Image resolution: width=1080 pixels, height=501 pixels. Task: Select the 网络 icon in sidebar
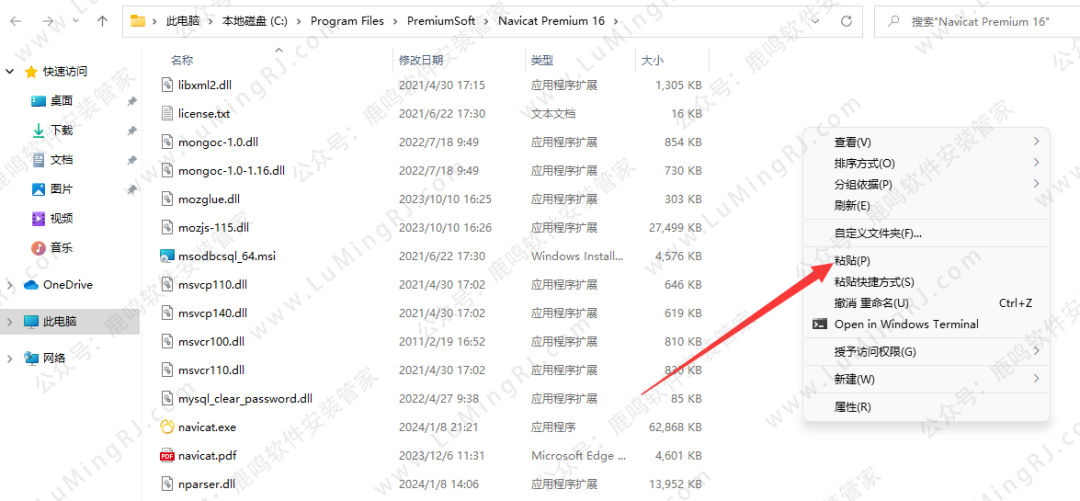coord(31,358)
